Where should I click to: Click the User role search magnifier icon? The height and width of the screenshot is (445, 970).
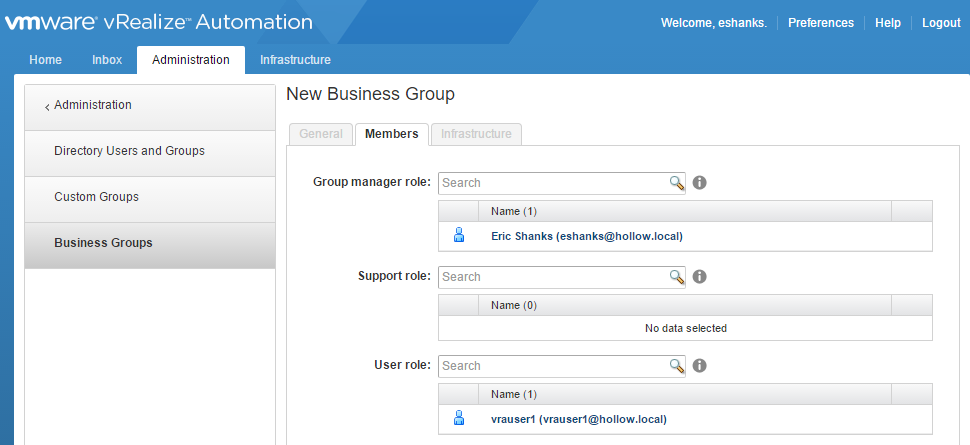(677, 366)
